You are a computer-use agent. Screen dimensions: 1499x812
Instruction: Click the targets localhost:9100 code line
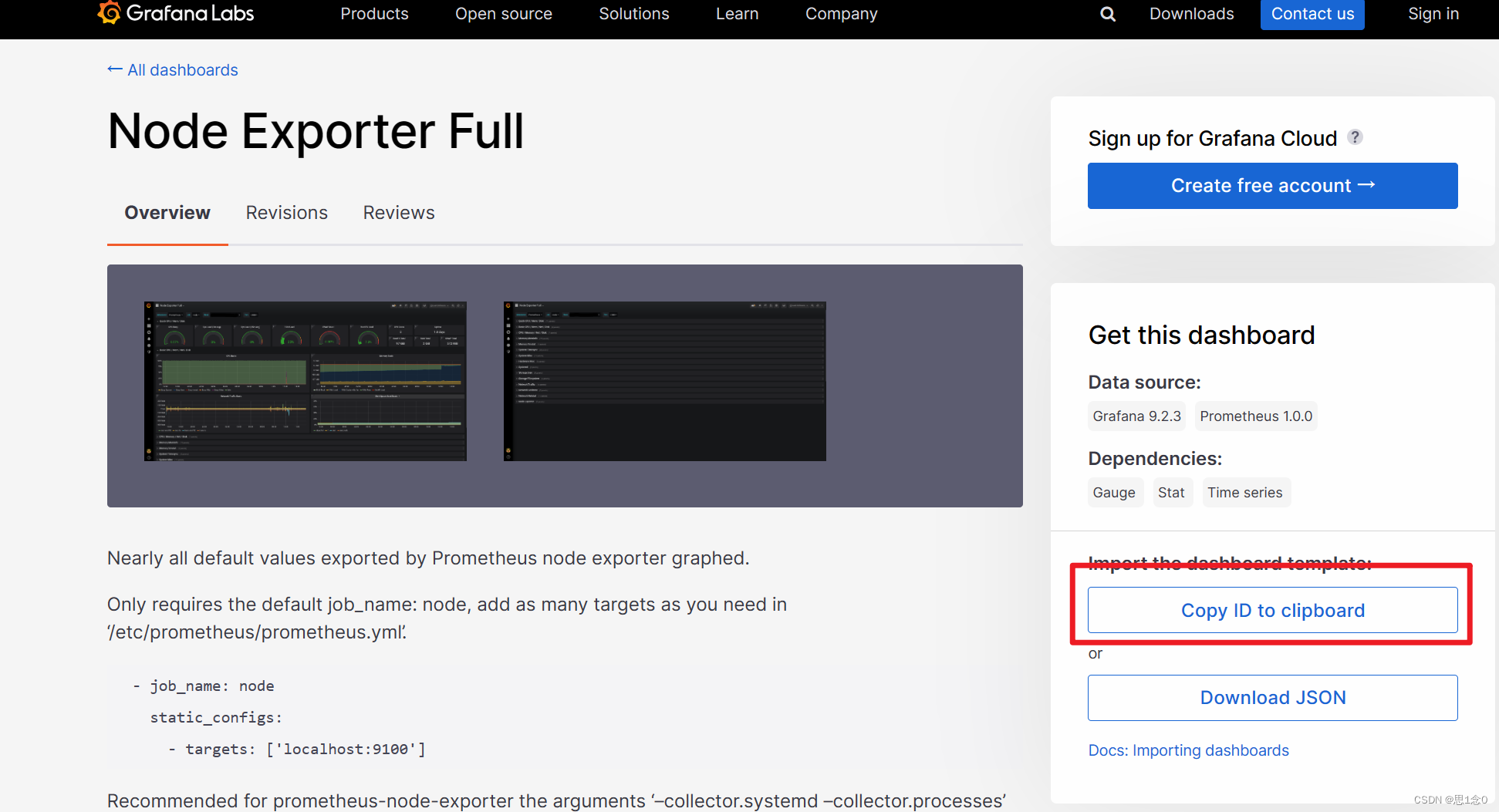coord(297,749)
